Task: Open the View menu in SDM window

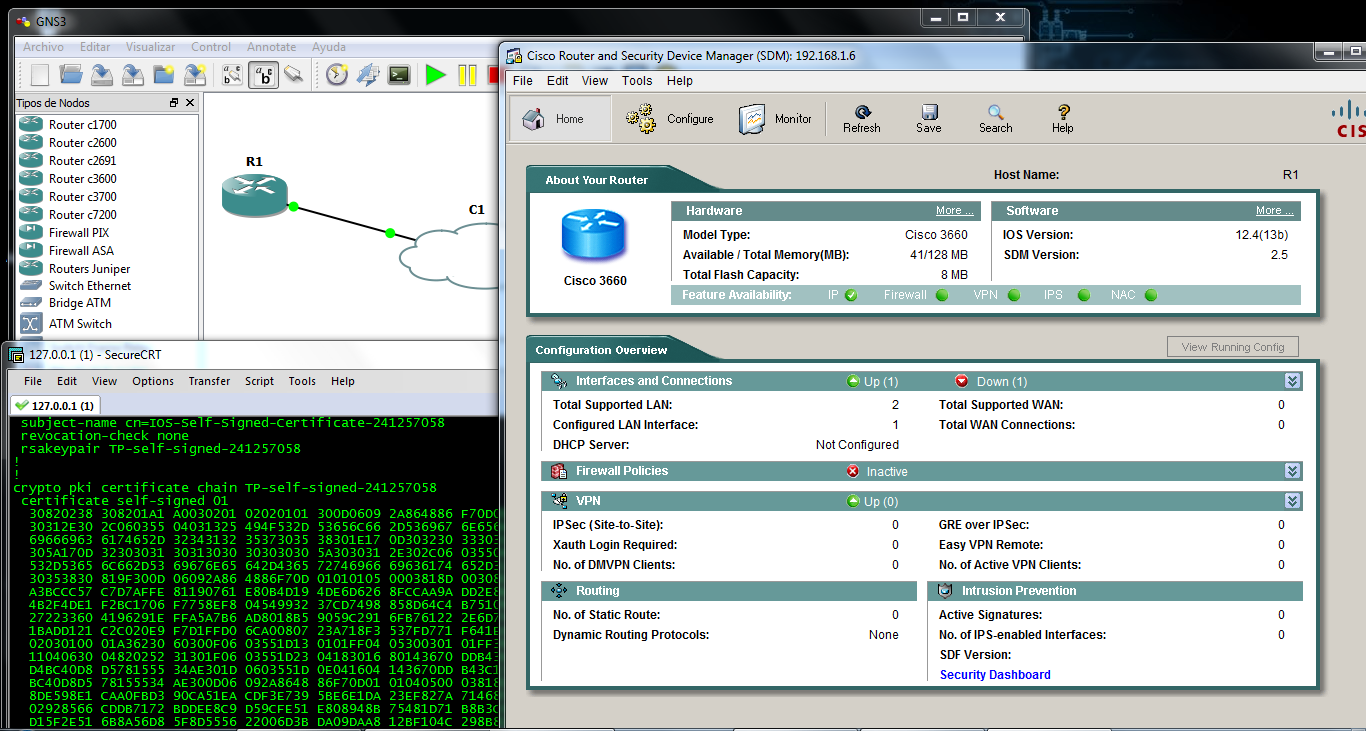Action: point(595,81)
